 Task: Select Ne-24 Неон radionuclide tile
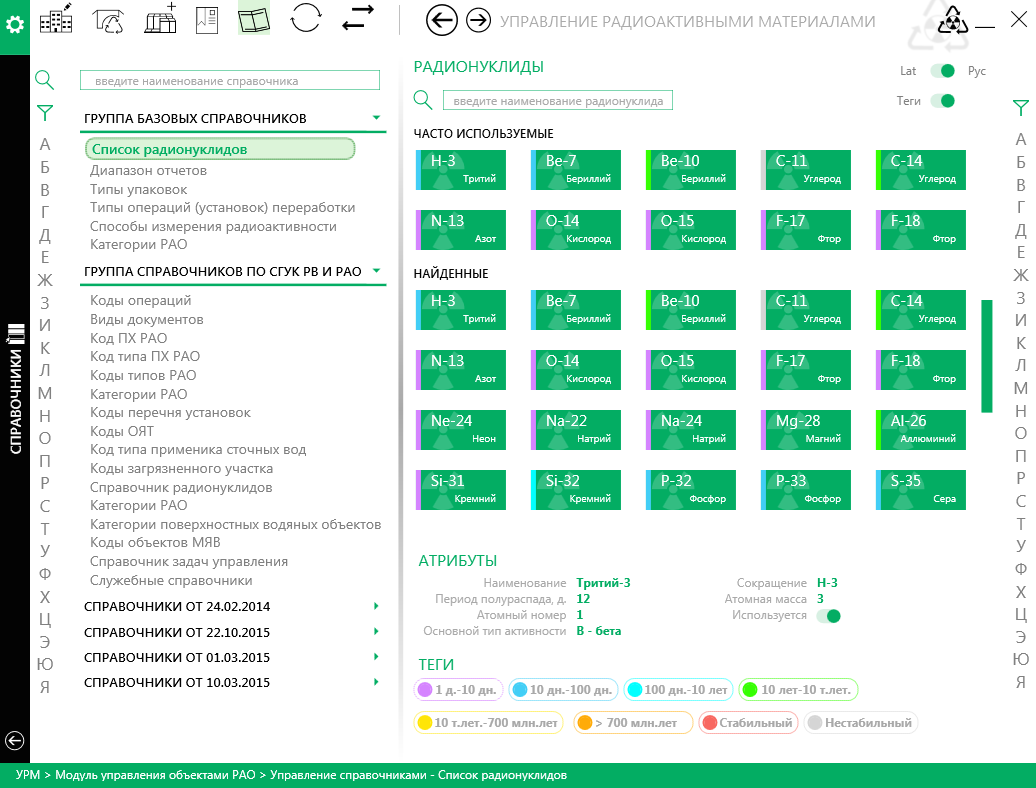pos(461,430)
